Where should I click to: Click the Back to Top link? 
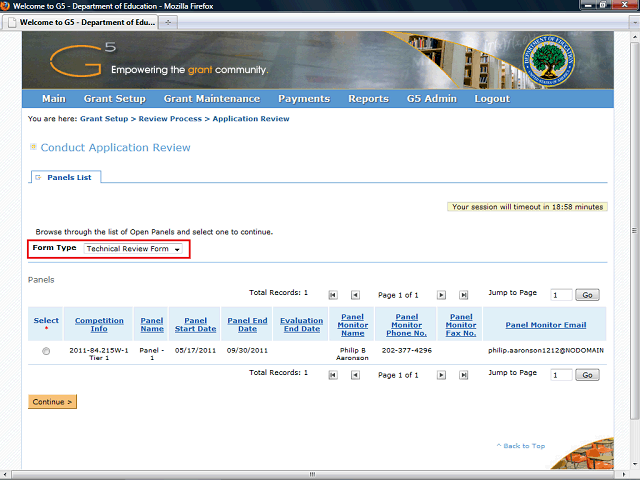pyautogui.click(x=520, y=446)
